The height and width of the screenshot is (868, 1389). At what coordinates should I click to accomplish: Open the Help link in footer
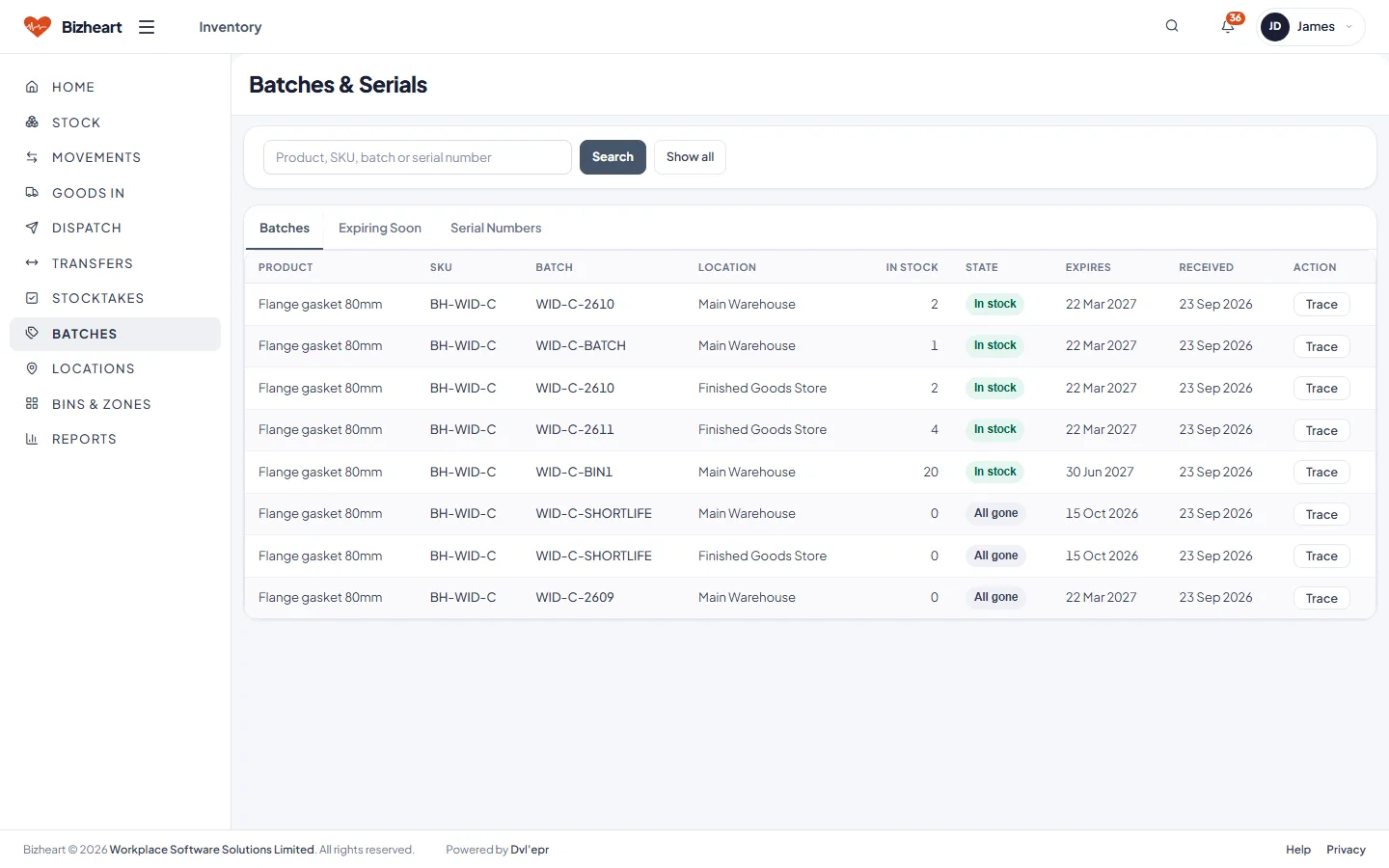point(1298,850)
